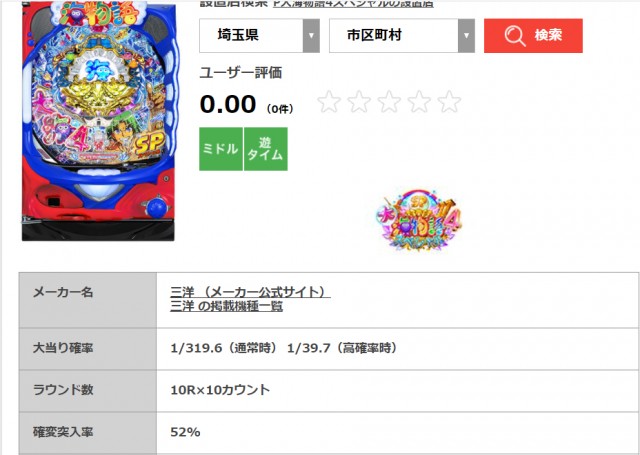Click the (0件) review count
Screen dimensions: 640x455
280,109
